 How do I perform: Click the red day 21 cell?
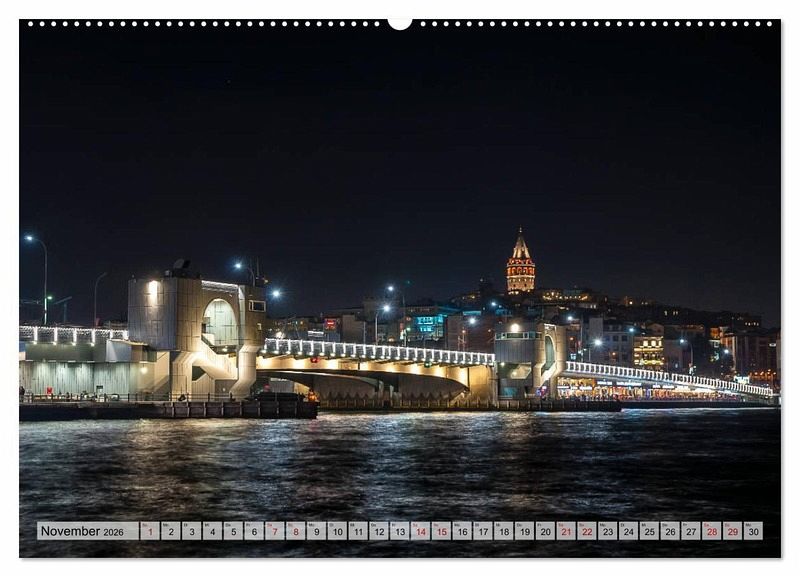(566, 531)
